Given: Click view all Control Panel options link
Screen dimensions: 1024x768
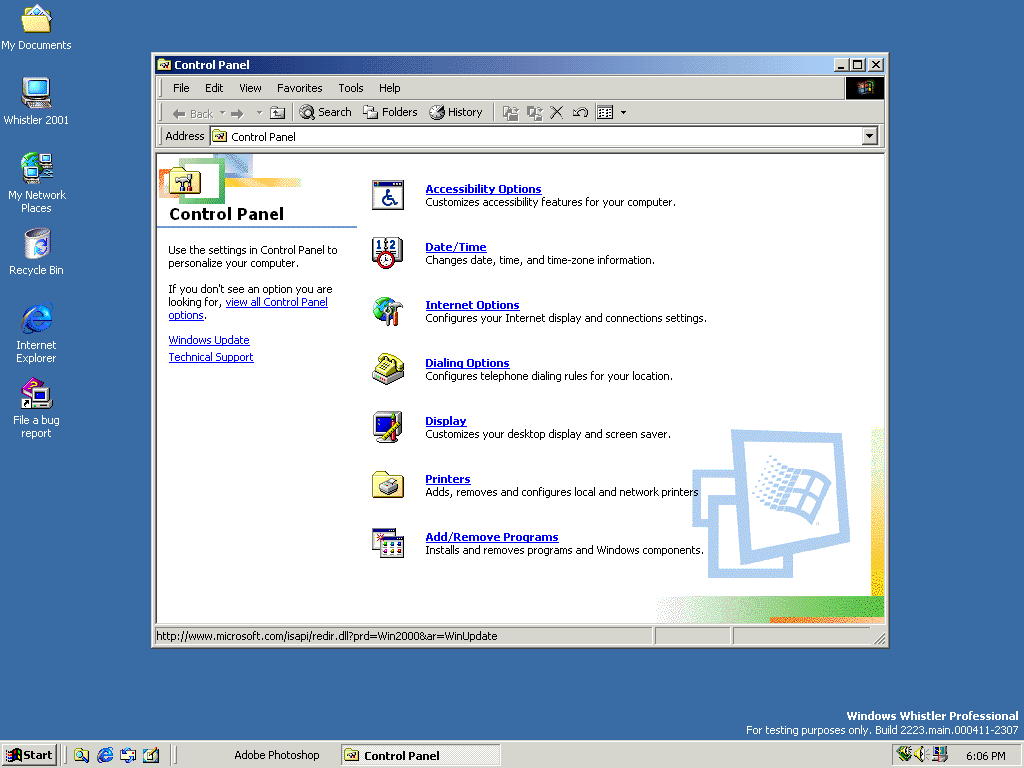Looking at the screenshot, I should [277, 302].
